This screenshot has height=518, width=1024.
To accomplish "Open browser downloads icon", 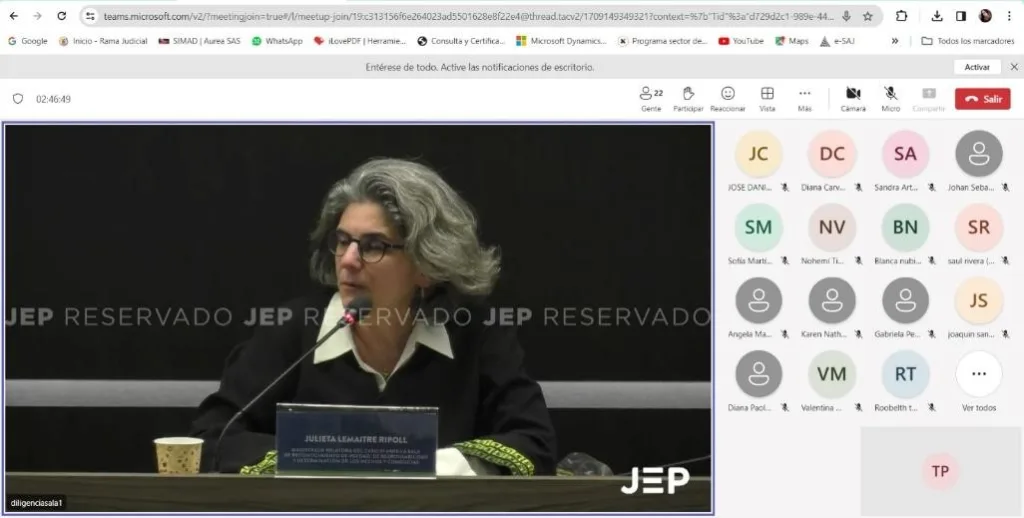I will 937,16.
